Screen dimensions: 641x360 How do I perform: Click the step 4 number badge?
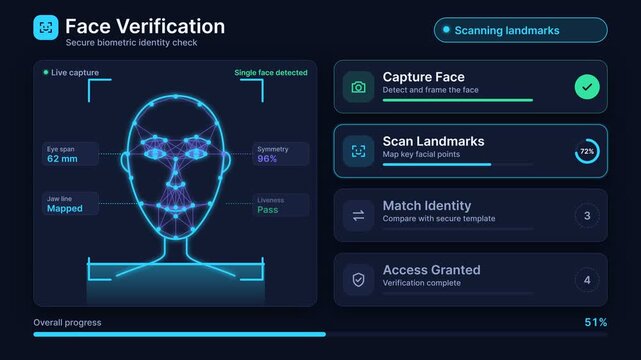pyautogui.click(x=587, y=280)
